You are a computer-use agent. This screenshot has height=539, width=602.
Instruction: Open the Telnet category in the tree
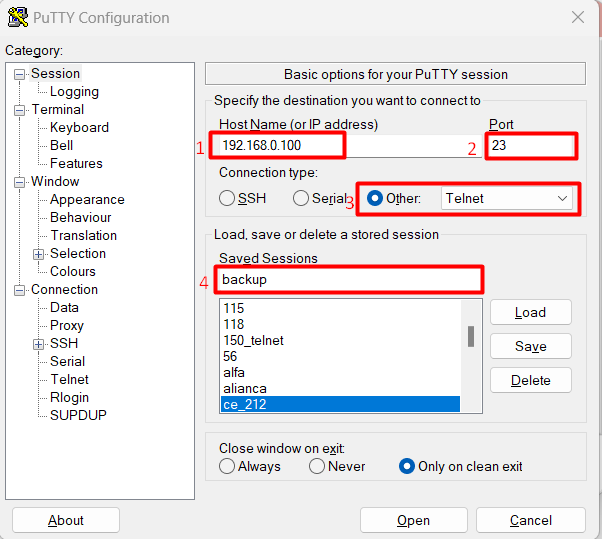coord(69,379)
